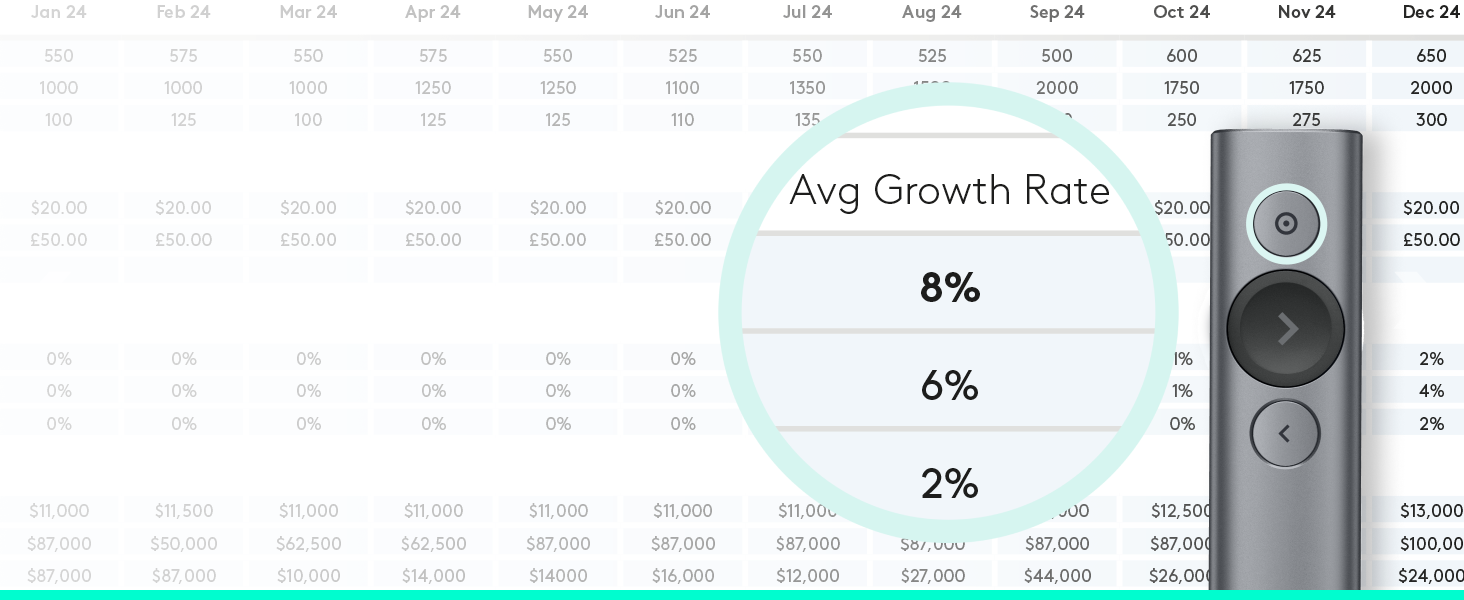Screen dimensions: 1464x600
Task: Select the $24,000 cell in Dec 24
Action: click(x=1431, y=576)
